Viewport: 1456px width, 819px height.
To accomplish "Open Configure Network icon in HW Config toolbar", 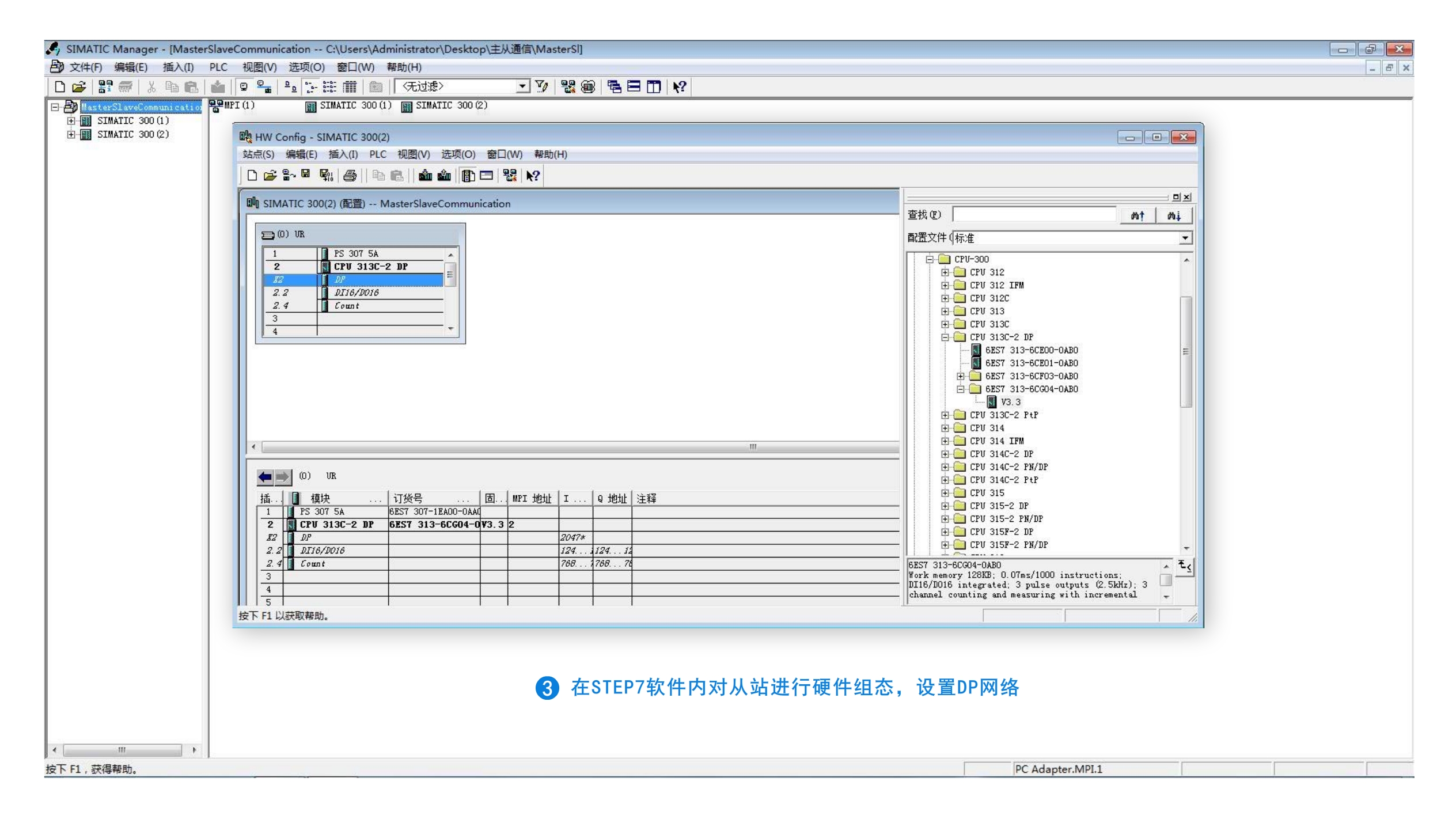I will coord(510,175).
